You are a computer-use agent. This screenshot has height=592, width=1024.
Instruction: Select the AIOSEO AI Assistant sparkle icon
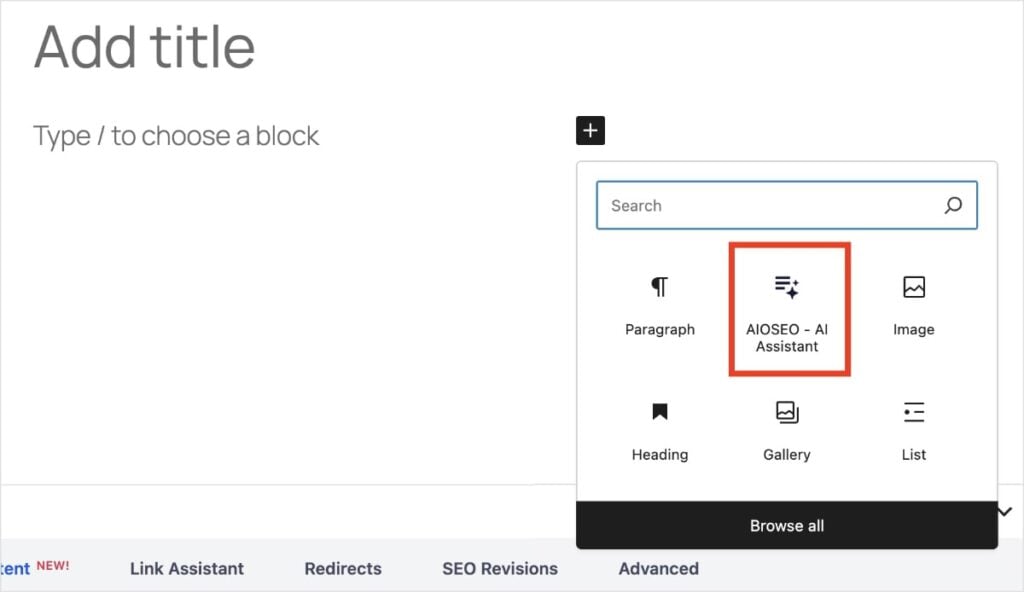(787, 288)
